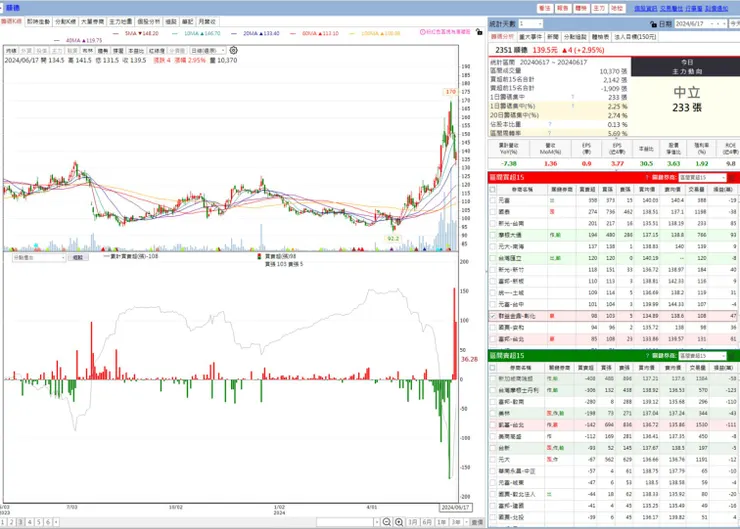The image size is (740, 529).
Task: Switch to the 主力地圖 tab
Action: [x=121, y=22]
